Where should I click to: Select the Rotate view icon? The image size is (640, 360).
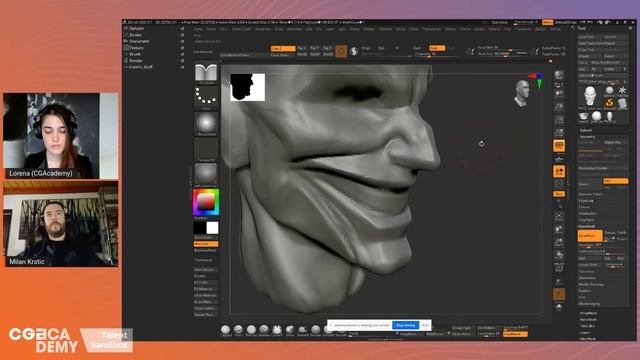click(559, 255)
